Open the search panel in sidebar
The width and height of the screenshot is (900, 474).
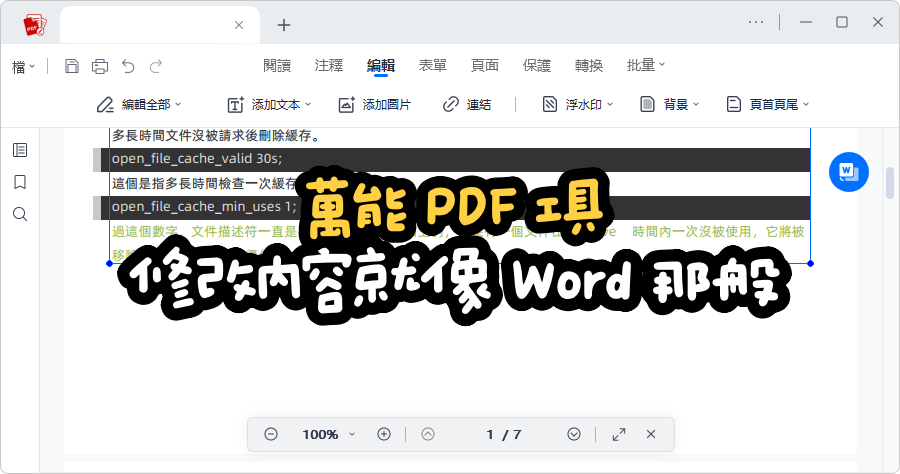[x=20, y=215]
